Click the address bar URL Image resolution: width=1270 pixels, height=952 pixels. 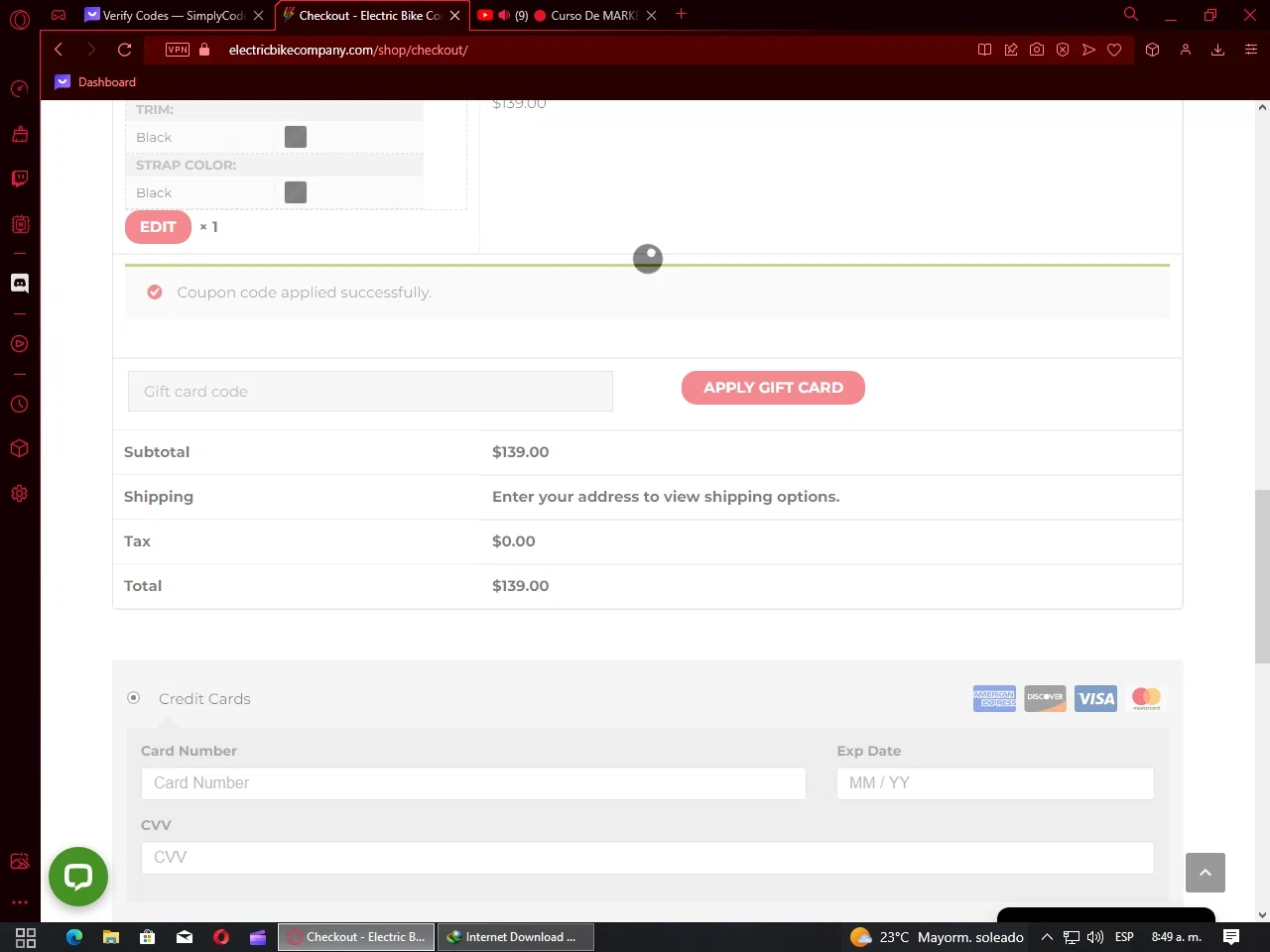pyautogui.click(x=348, y=50)
